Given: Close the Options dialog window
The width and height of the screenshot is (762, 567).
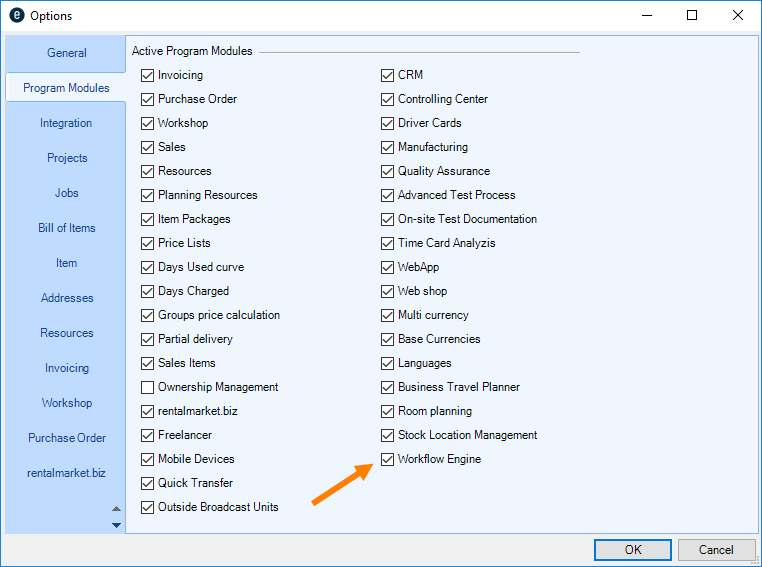Looking at the screenshot, I should (x=738, y=16).
